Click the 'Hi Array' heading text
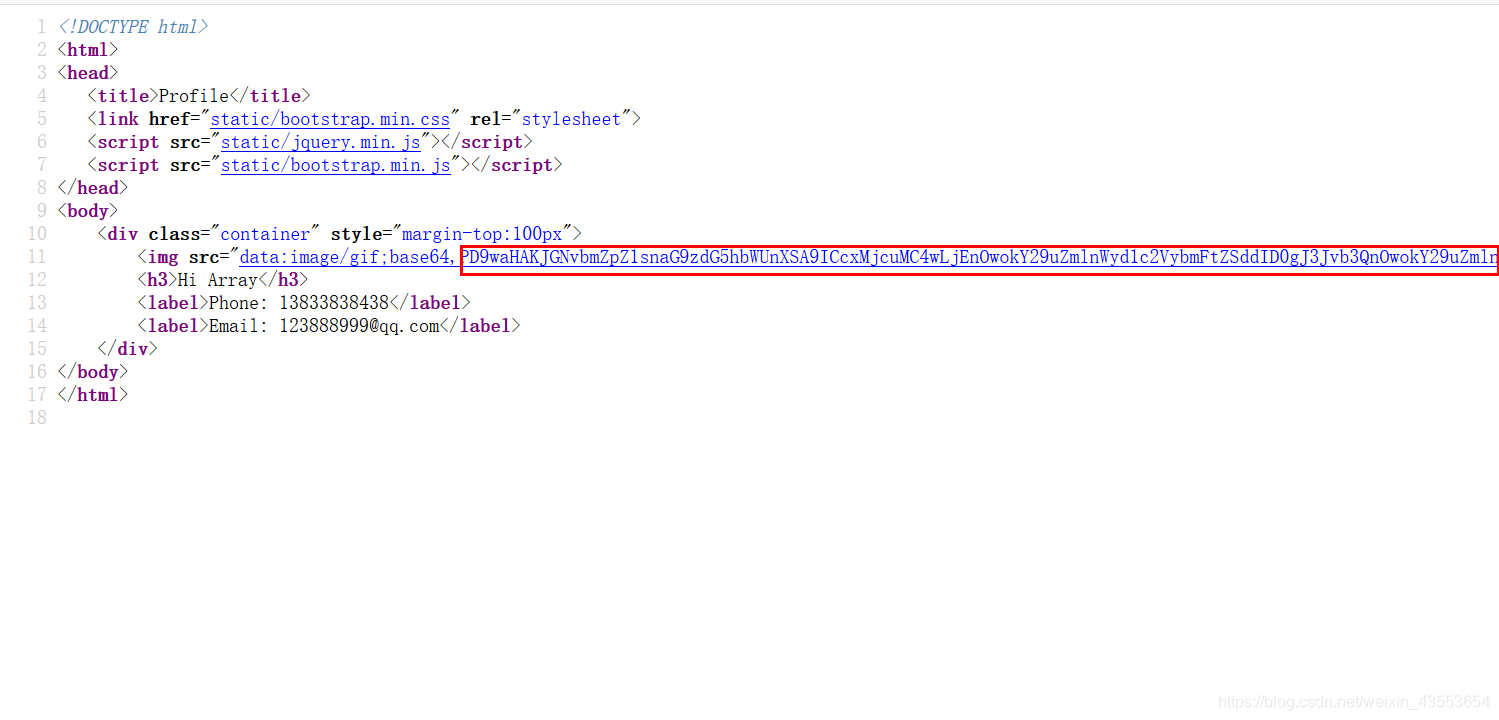Viewport: 1499px width, 720px height. pyautogui.click(x=218, y=280)
